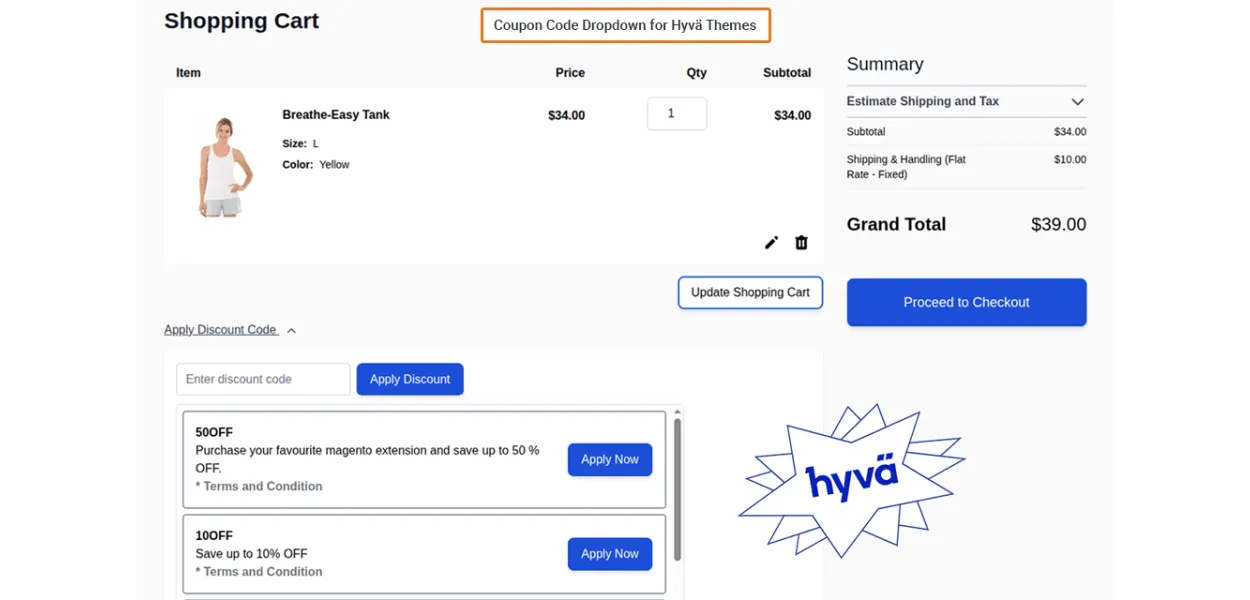
Task: Click the Update Shopping Cart button
Action: (x=750, y=293)
